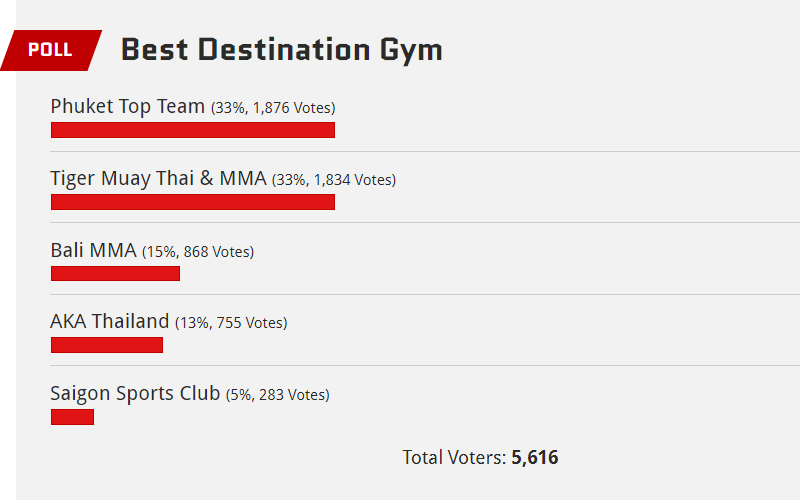Select the Bali MMA label
The width and height of the screenshot is (800, 500).
tap(93, 250)
